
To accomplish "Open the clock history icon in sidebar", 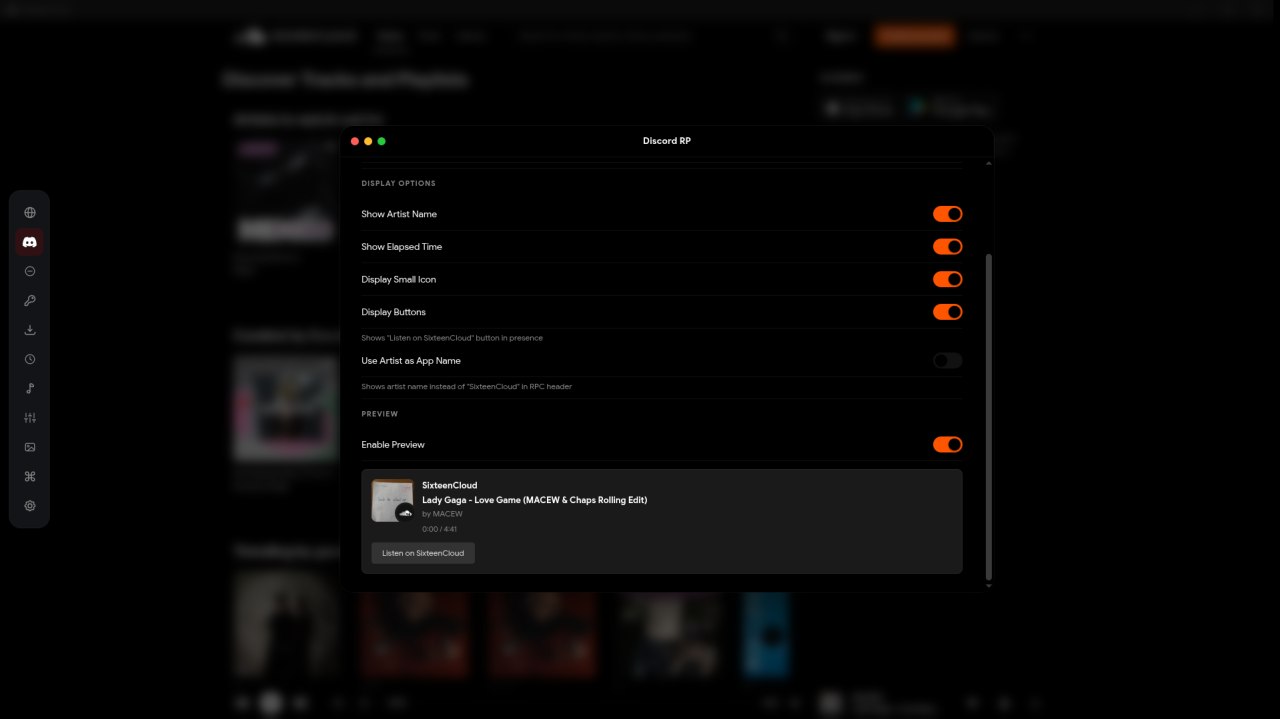I will [x=30, y=359].
